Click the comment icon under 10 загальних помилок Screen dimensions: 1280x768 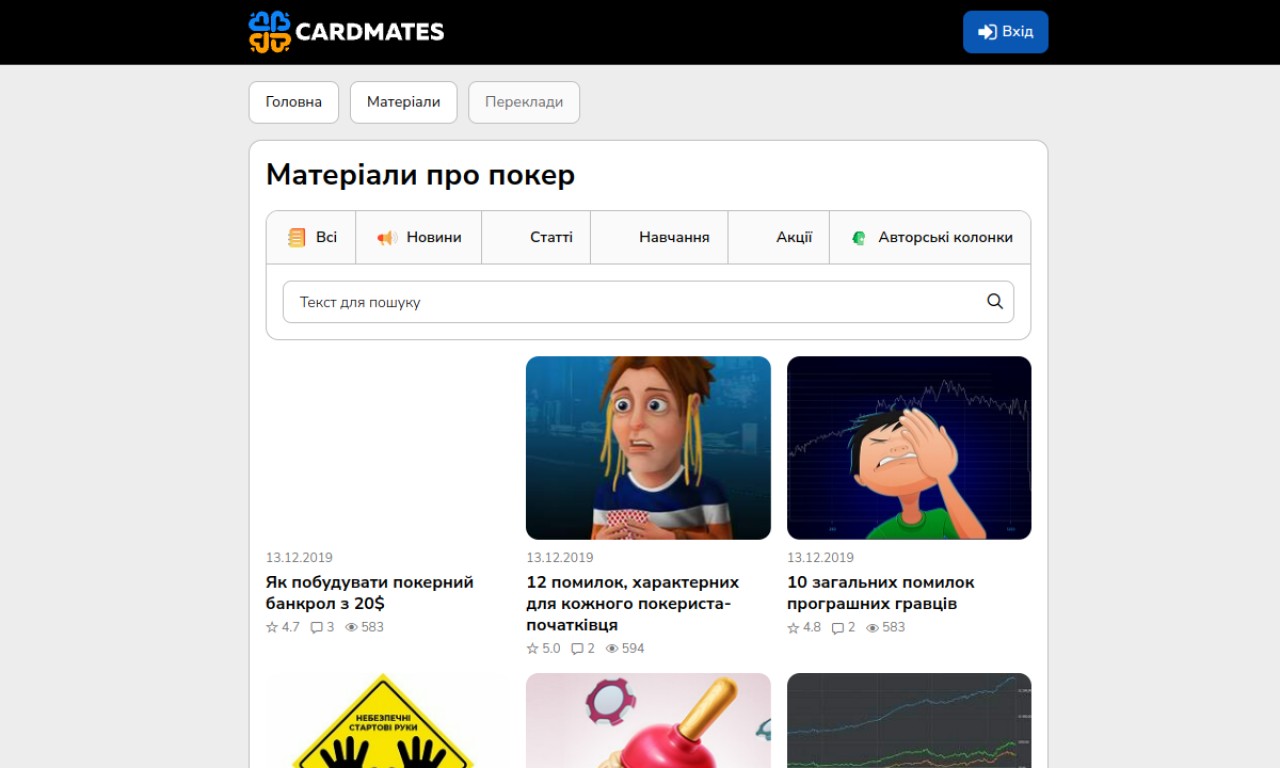(x=838, y=628)
